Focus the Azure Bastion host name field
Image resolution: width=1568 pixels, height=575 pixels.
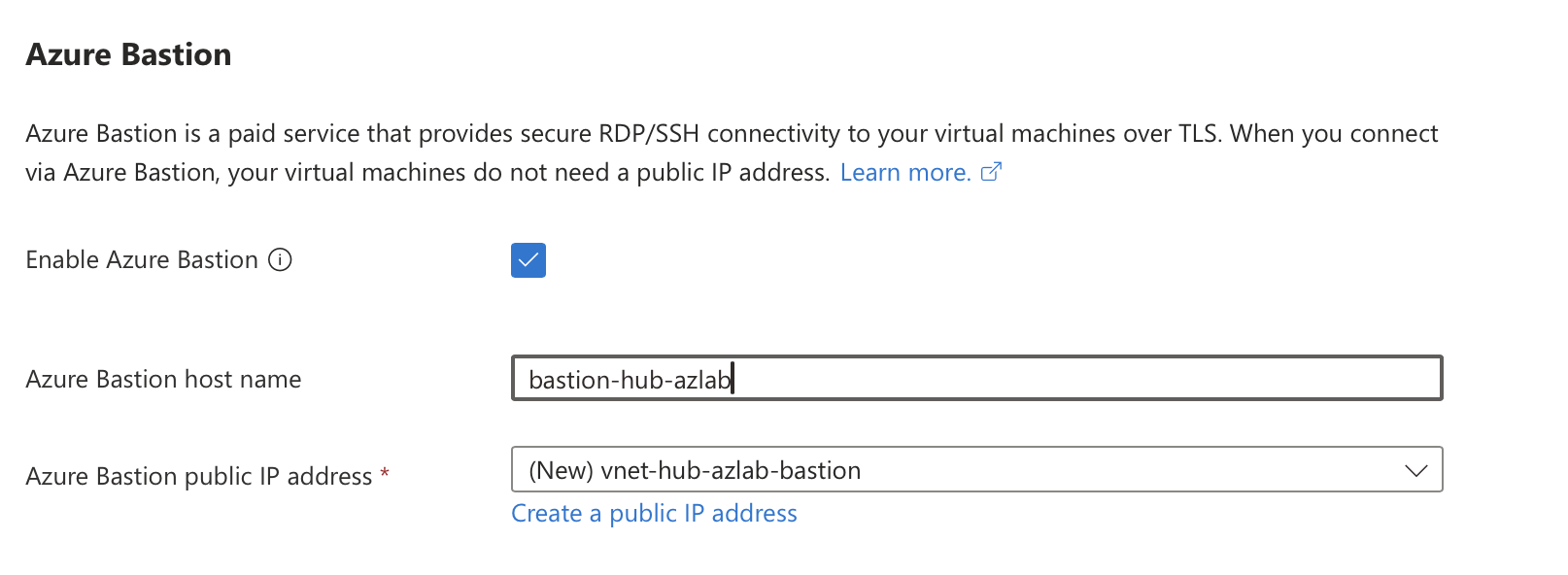point(976,379)
